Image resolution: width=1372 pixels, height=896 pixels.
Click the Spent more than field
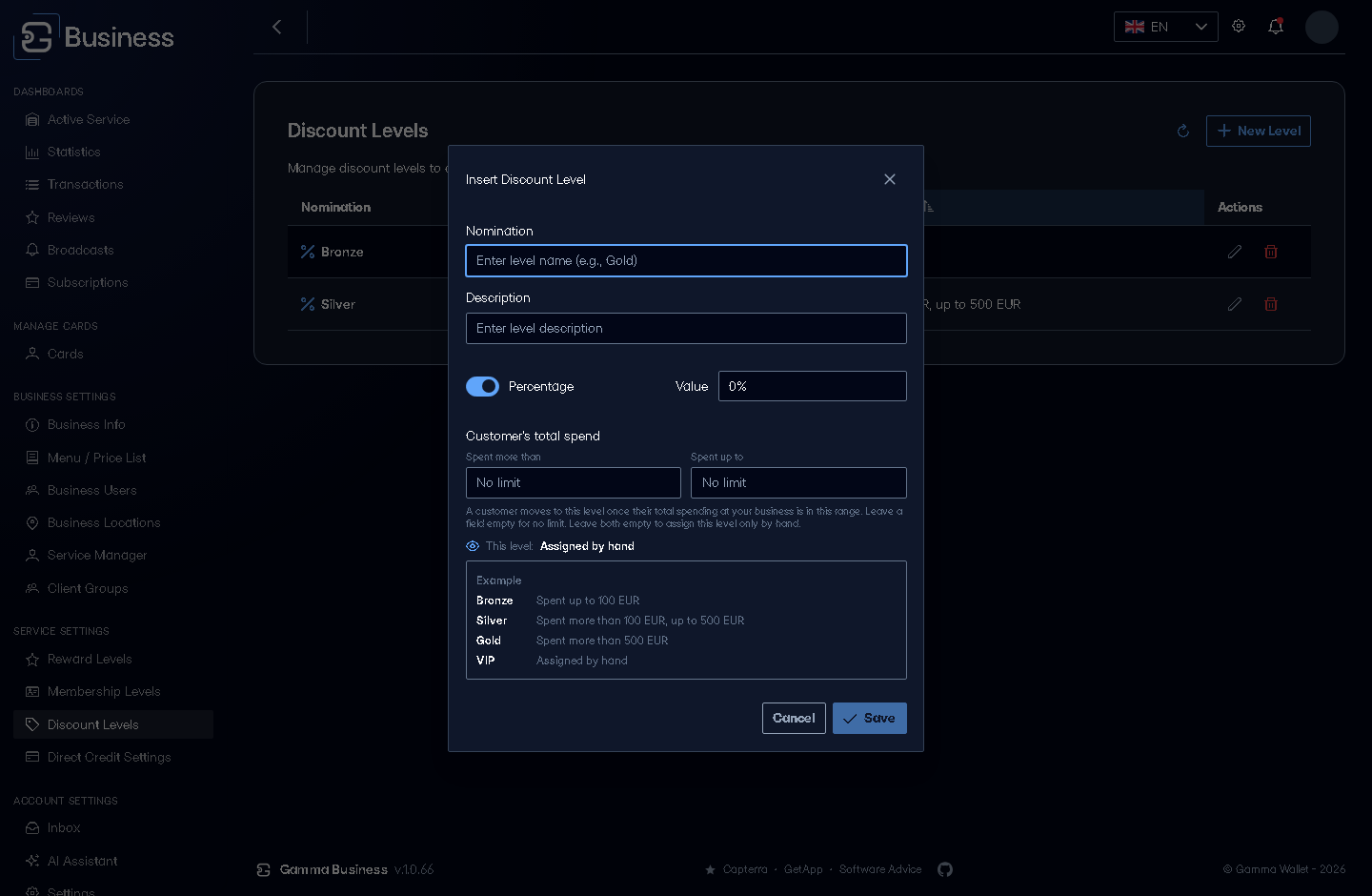574,483
